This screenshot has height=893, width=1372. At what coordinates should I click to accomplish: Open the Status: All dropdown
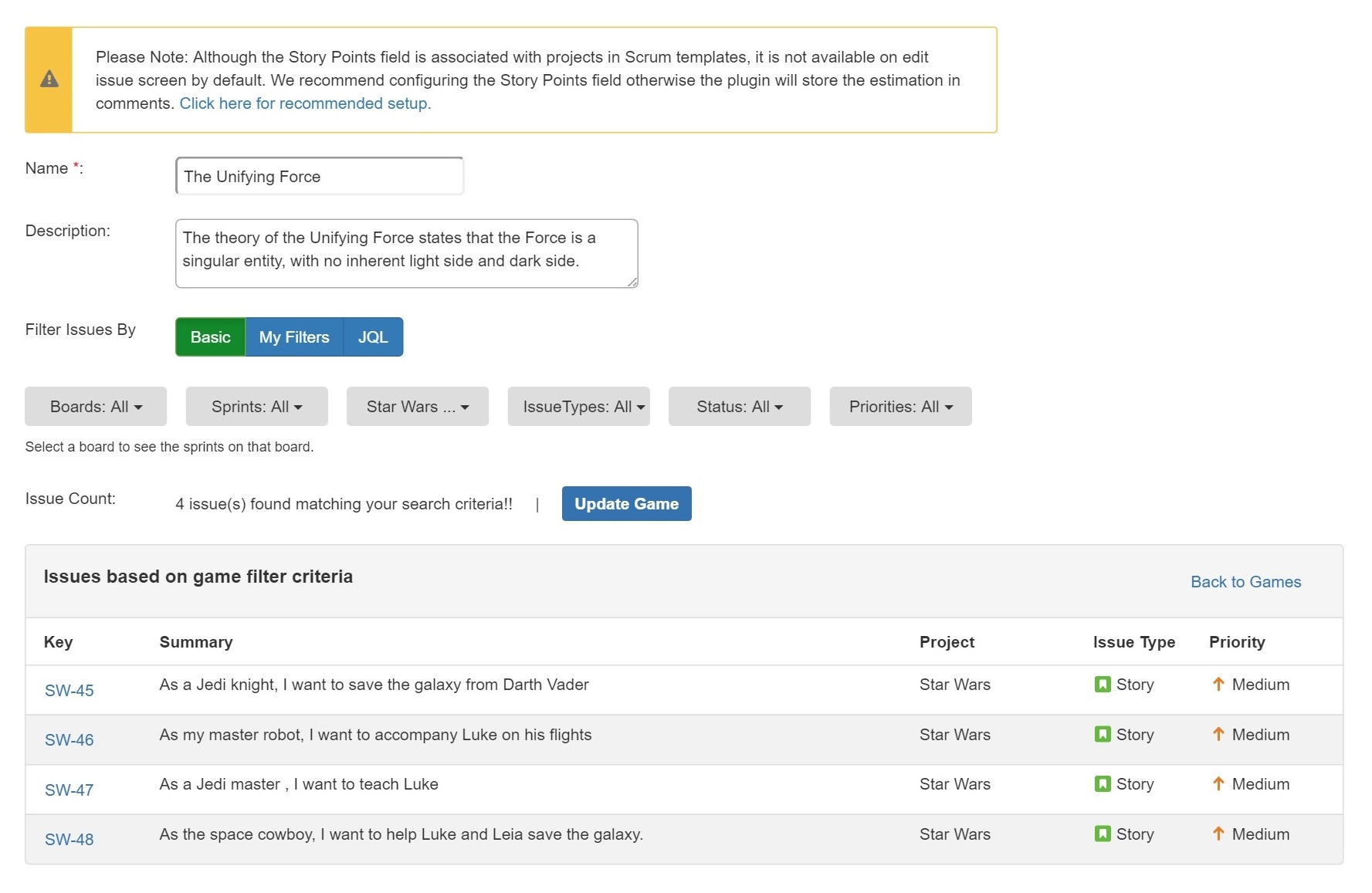[x=740, y=407]
